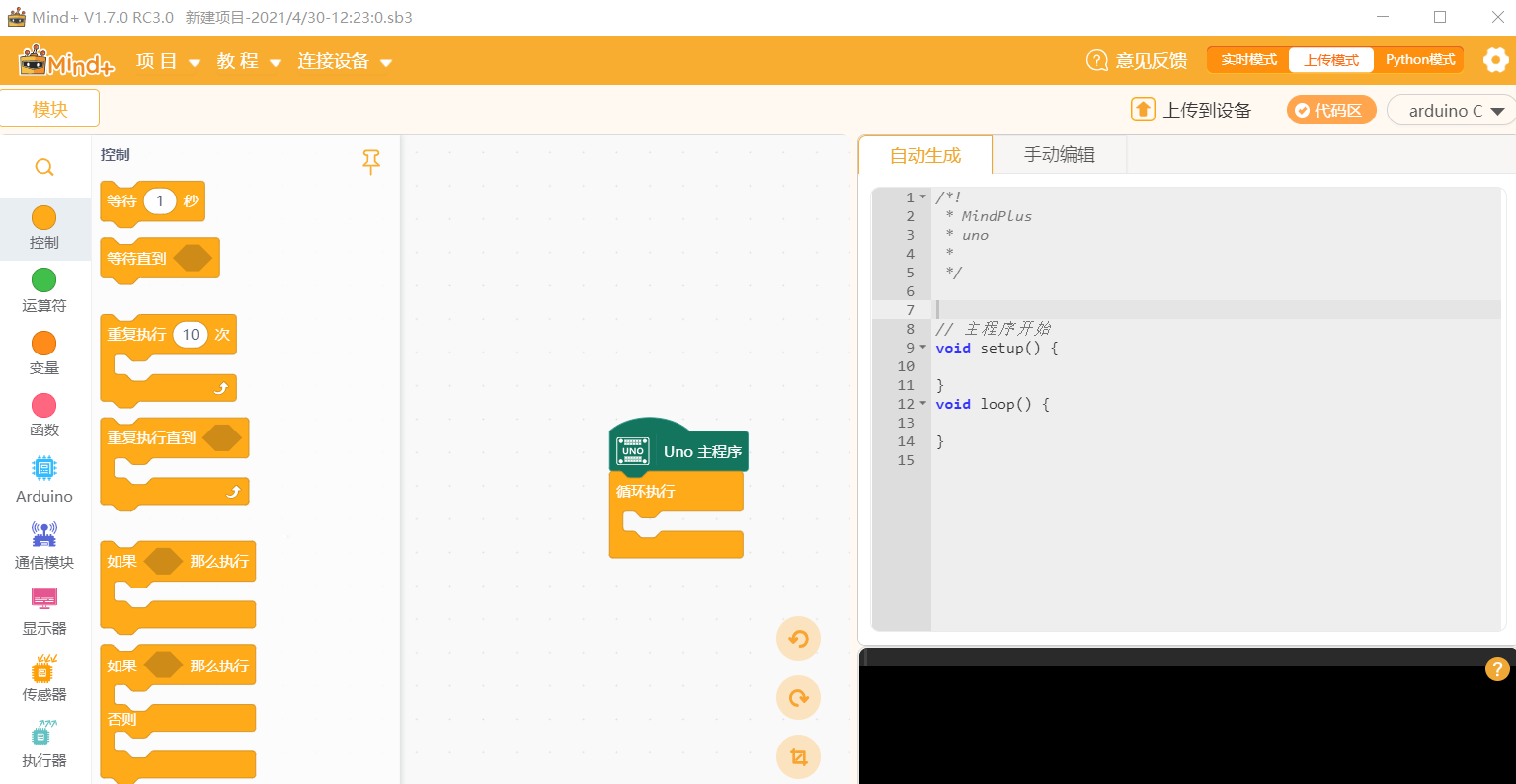1516x784 pixels.
Task: Click the 等待 1 秒 block
Action: [x=153, y=201]
